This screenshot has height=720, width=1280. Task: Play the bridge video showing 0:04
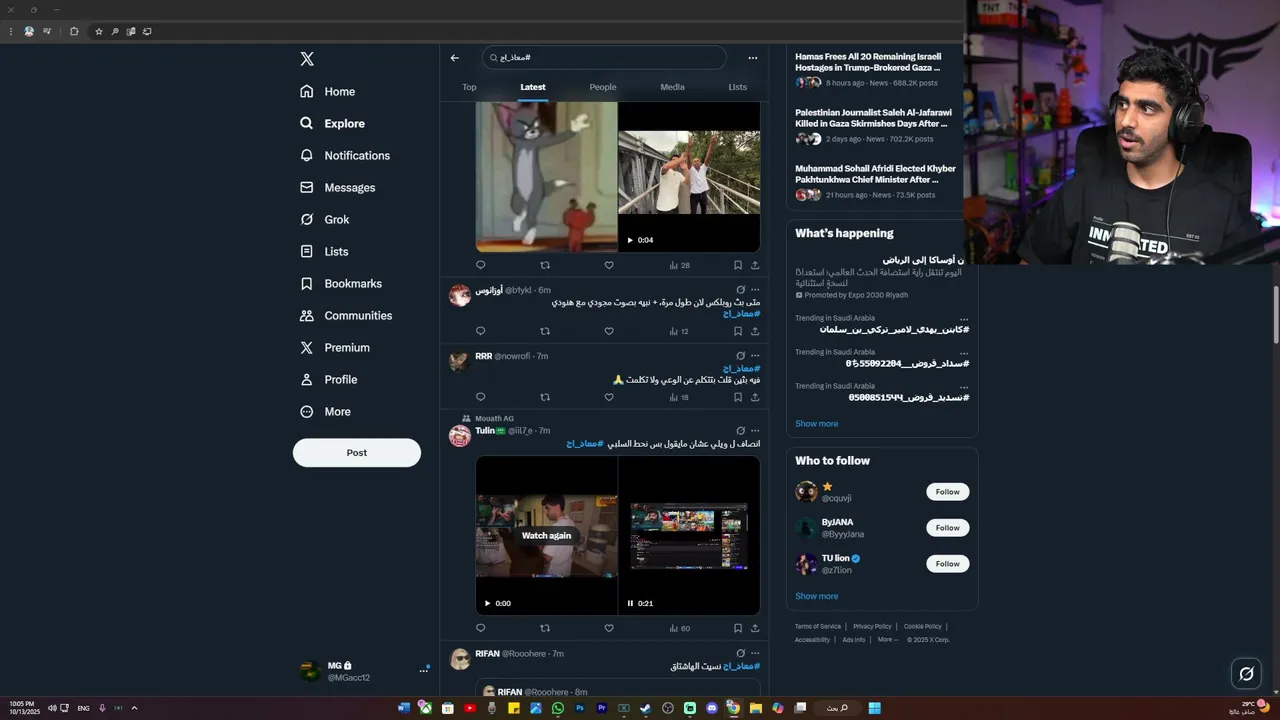pyautogui.click(x=630, y=240)
